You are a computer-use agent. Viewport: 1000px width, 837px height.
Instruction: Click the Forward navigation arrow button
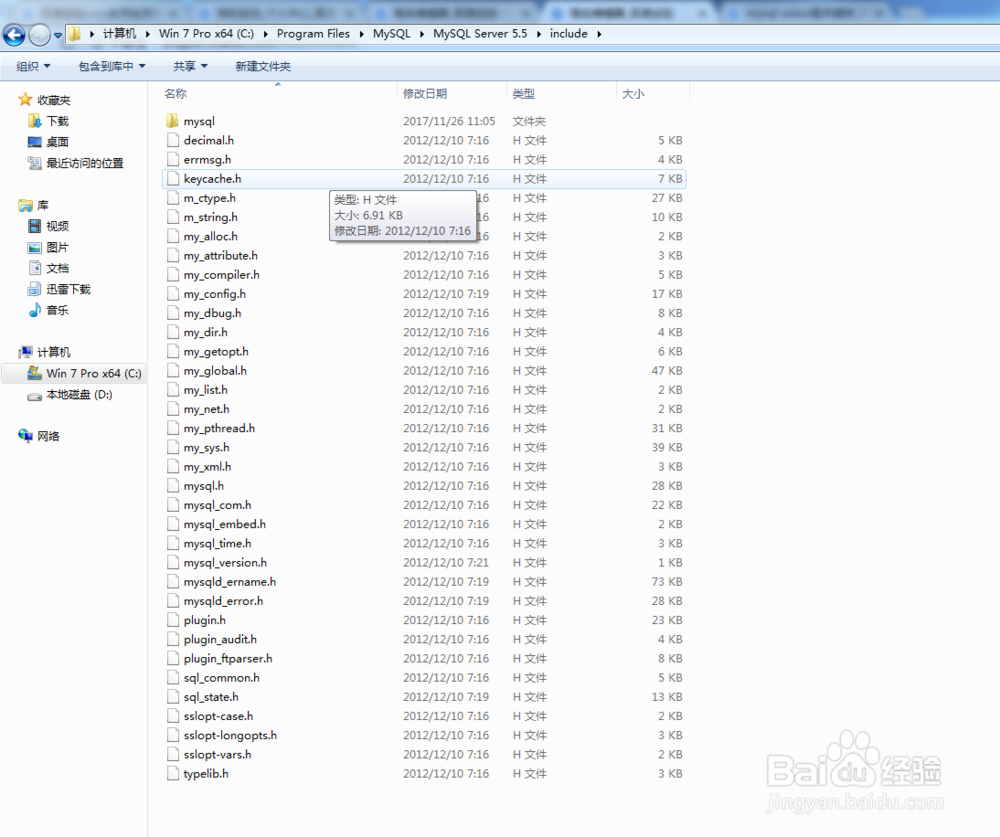coord(39,35)
